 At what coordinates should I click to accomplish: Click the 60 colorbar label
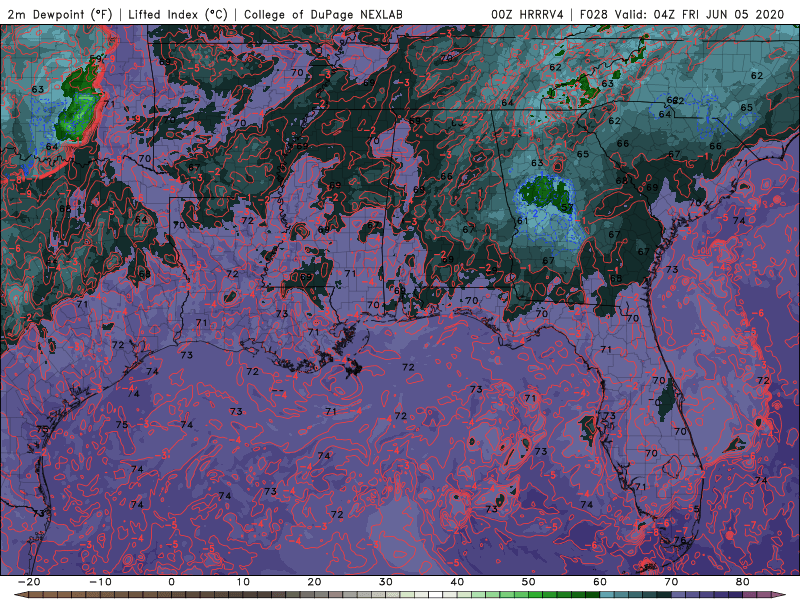pyautogui.click(x=600, y=582)
